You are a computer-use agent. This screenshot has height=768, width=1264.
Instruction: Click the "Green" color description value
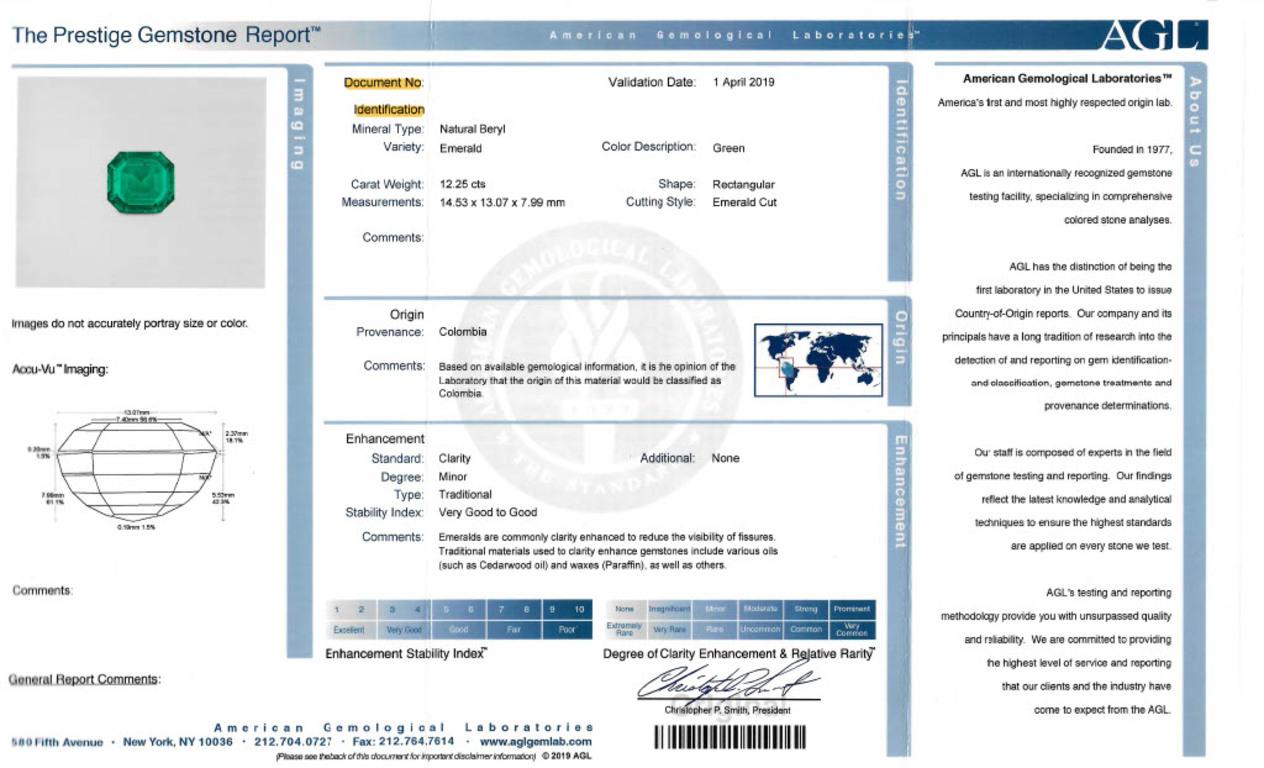pyautogui.click(x=728, y=148)
